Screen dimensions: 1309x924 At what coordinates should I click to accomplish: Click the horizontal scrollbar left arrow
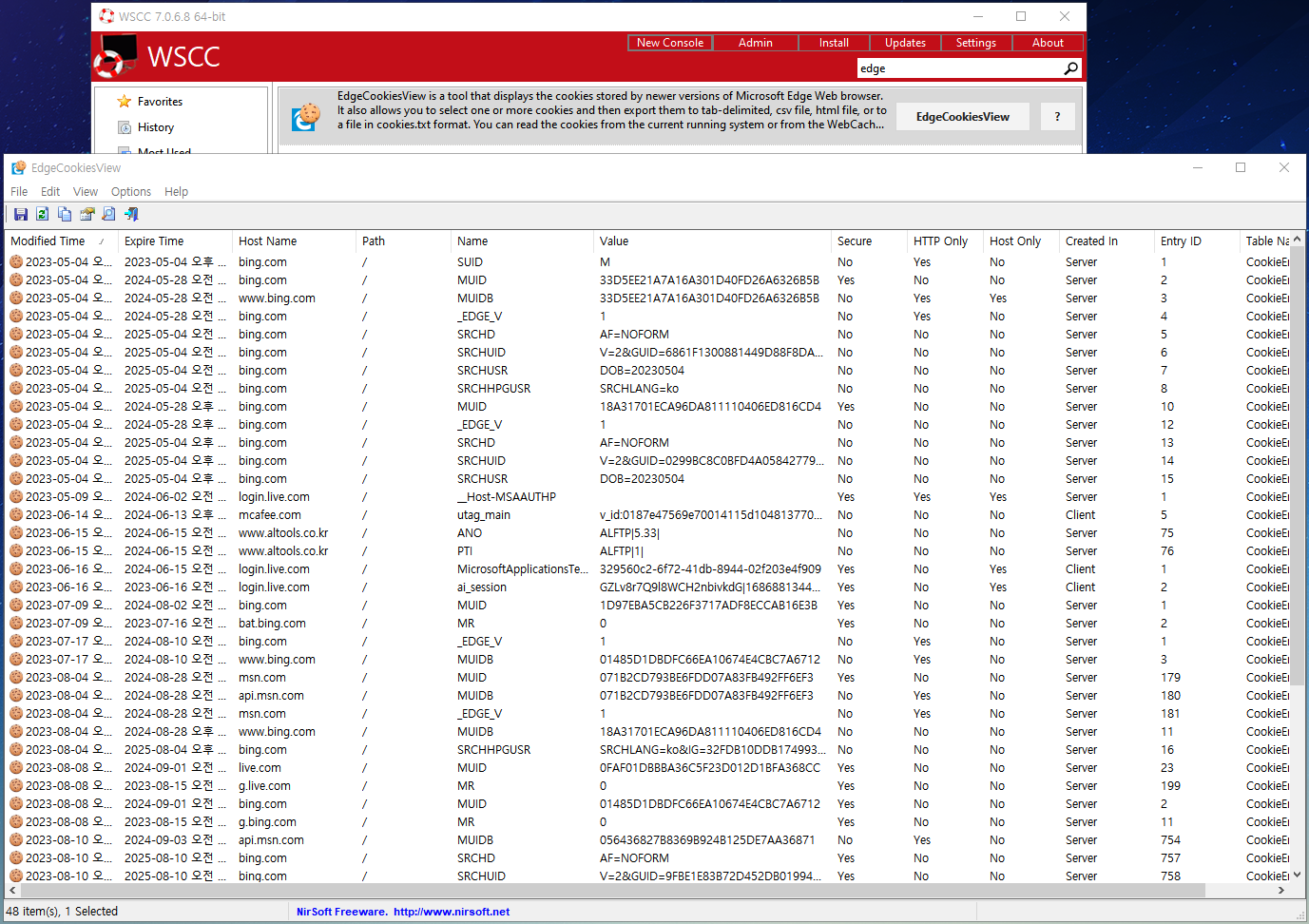(12, 891)
